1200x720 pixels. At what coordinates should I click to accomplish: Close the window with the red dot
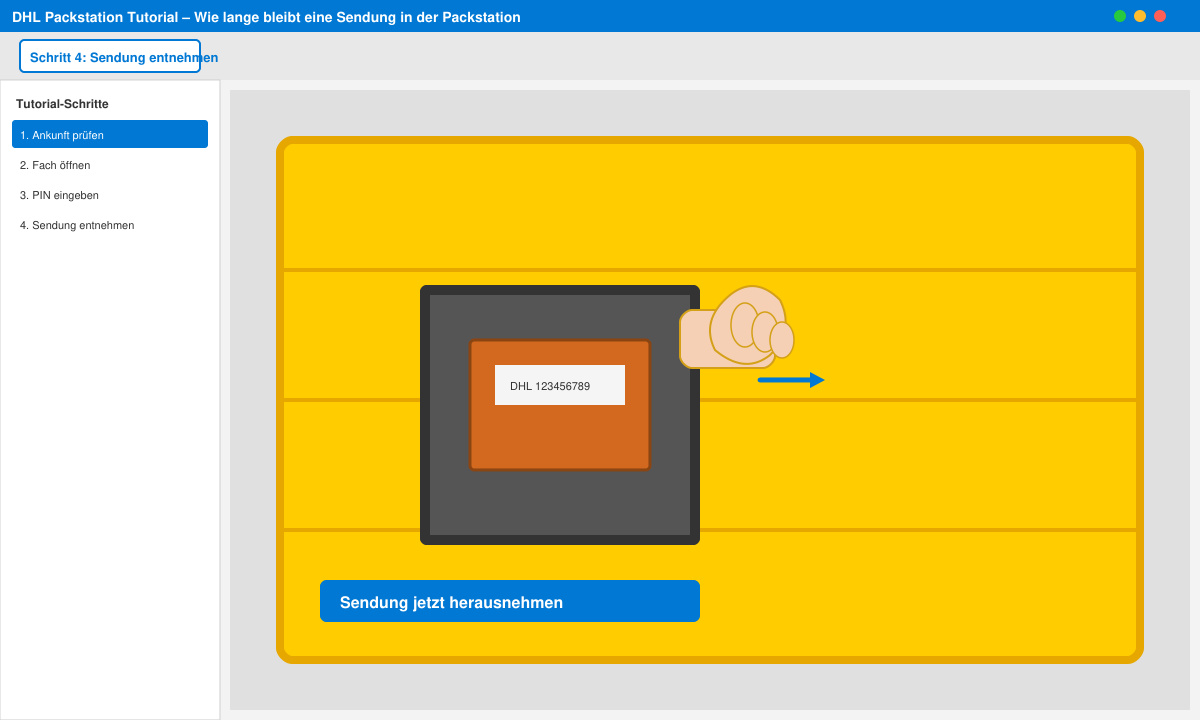click(1160, 16)
